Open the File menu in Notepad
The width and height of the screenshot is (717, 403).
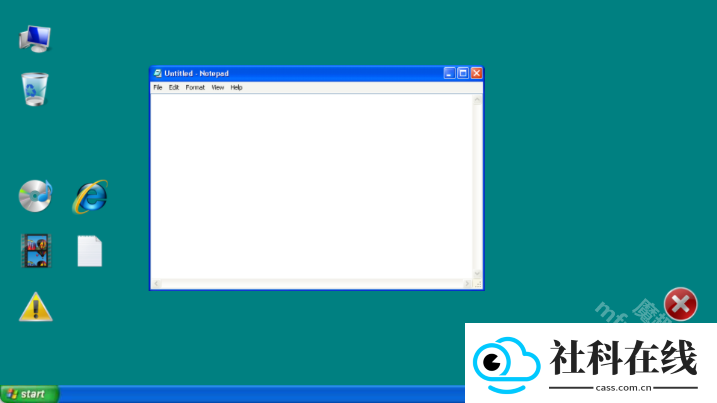click(158, 87)
